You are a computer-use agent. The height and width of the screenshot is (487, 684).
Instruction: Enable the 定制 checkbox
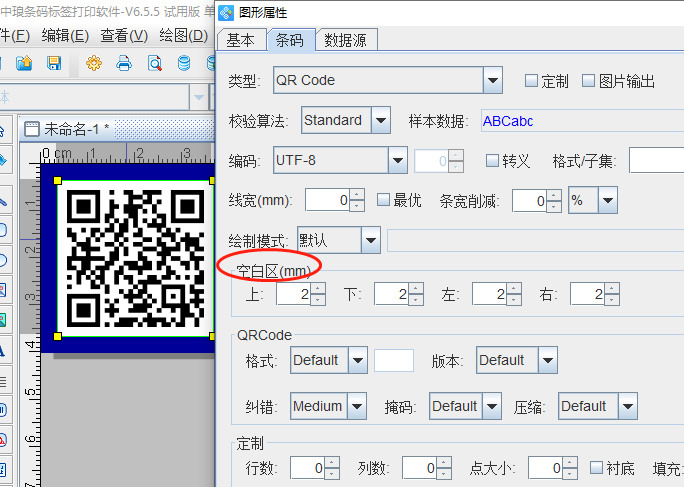[x=532, y=81]
